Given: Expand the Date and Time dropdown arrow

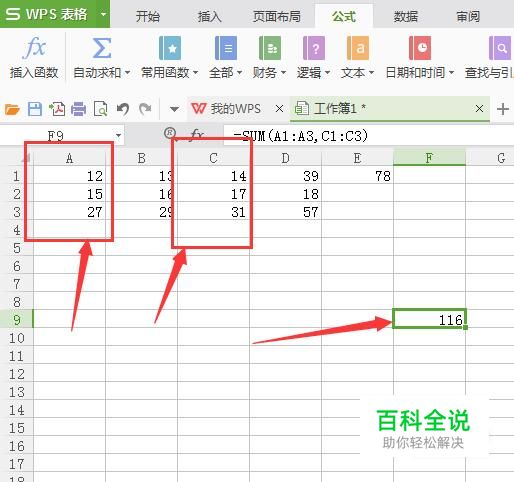Looking at the screenshot, I should coord(451,72).
